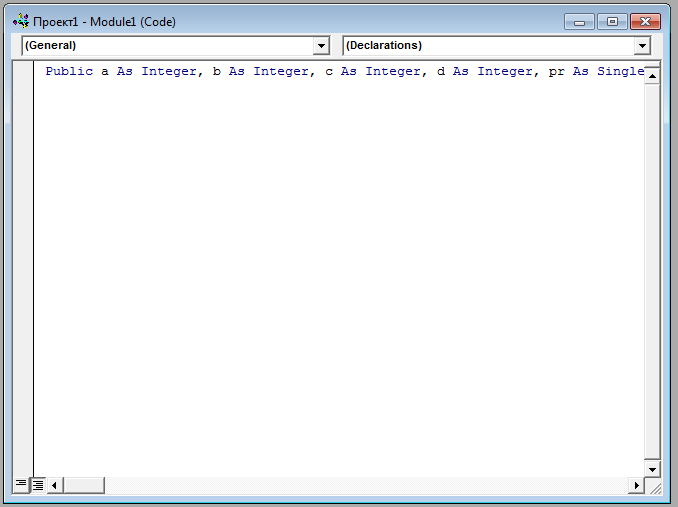The width and height of the screenshot is (678, 507).
Task: Click the window resize grip corner
Action: point(655,487)
